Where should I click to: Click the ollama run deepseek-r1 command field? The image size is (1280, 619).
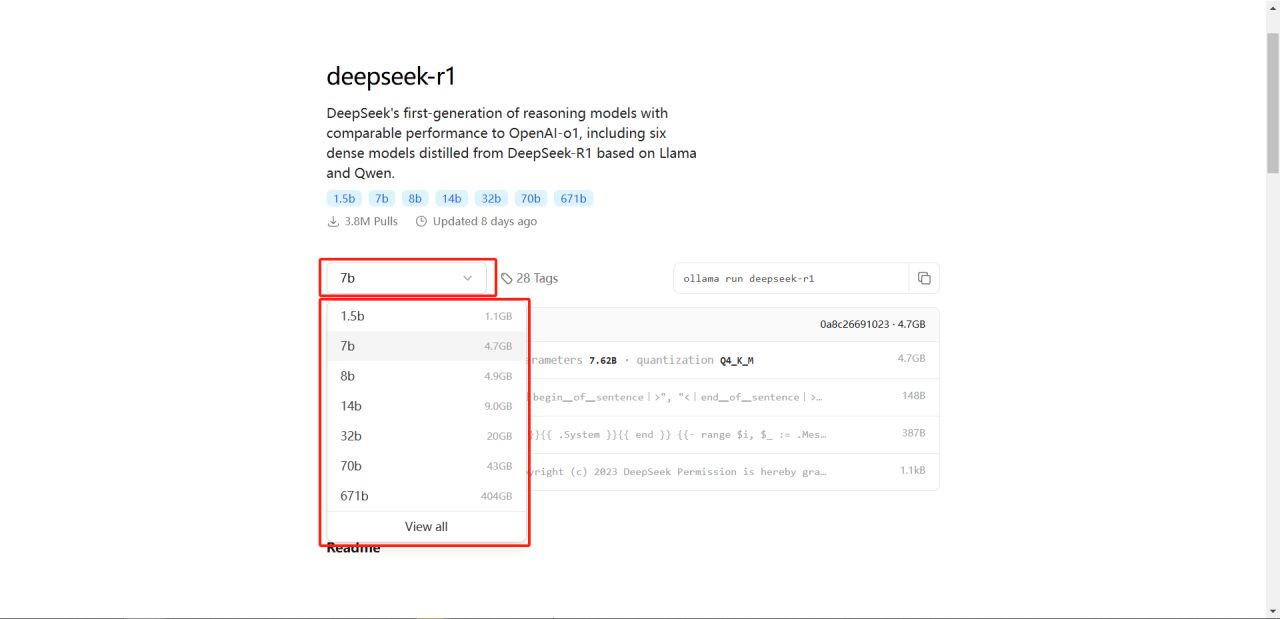click(791, 278)
